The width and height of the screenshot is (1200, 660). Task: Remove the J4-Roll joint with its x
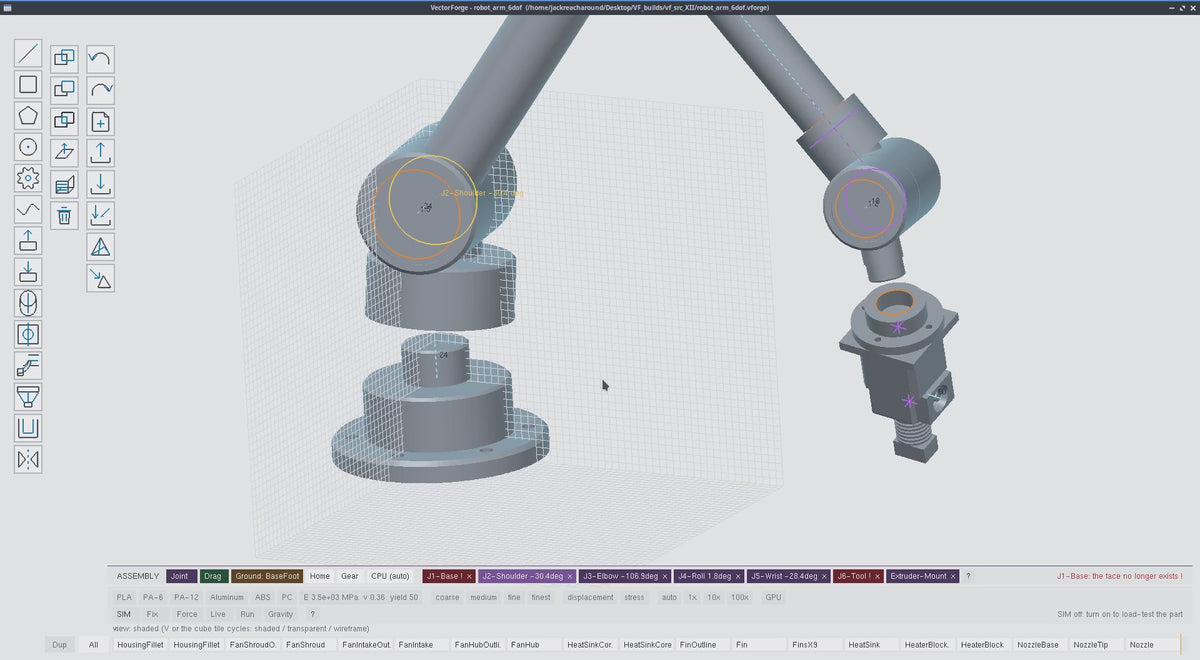pos(737,576)
